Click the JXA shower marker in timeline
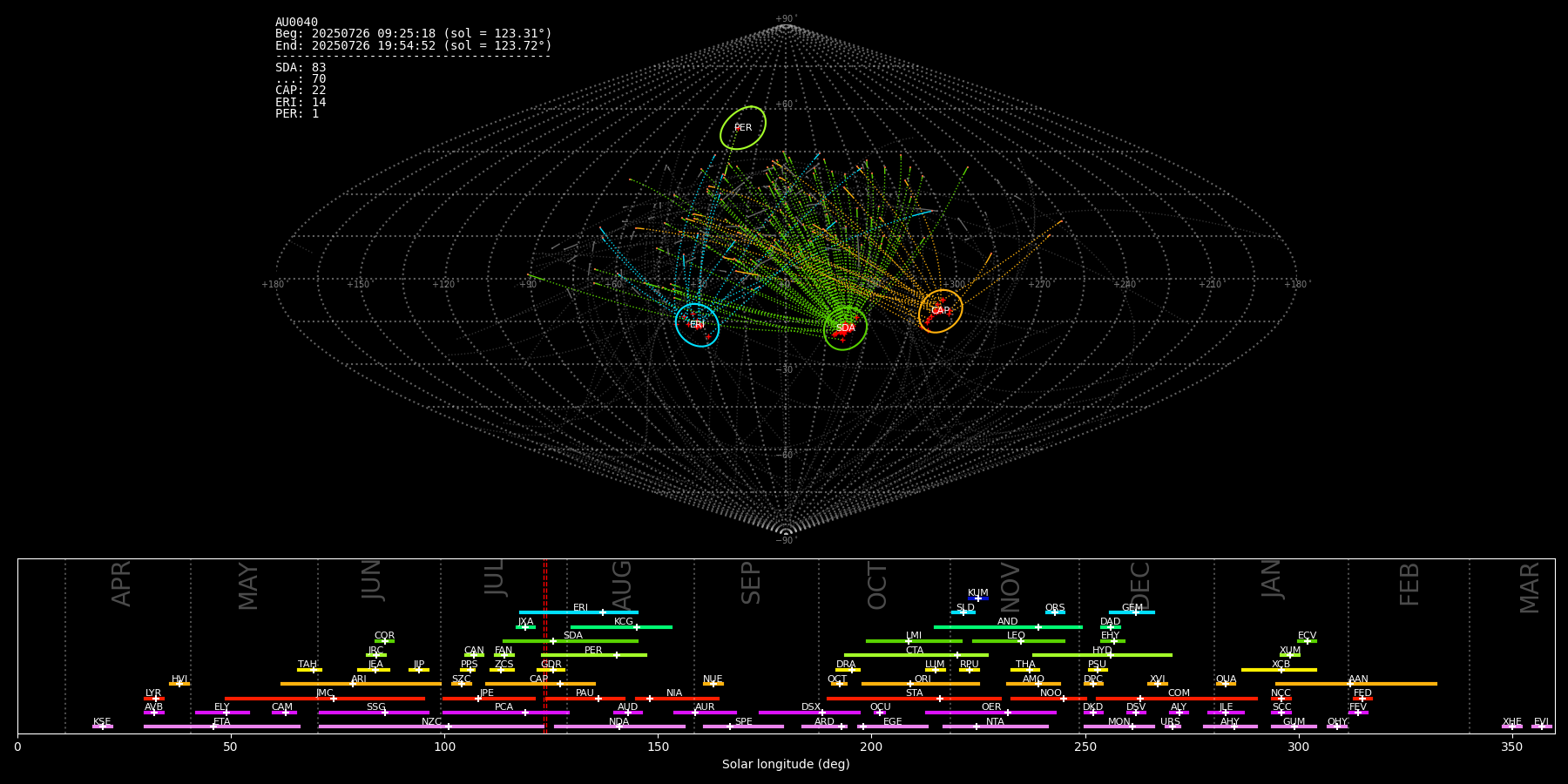Screen dimensions: 1568x784 pyautogui.click(x=525, y=627)
